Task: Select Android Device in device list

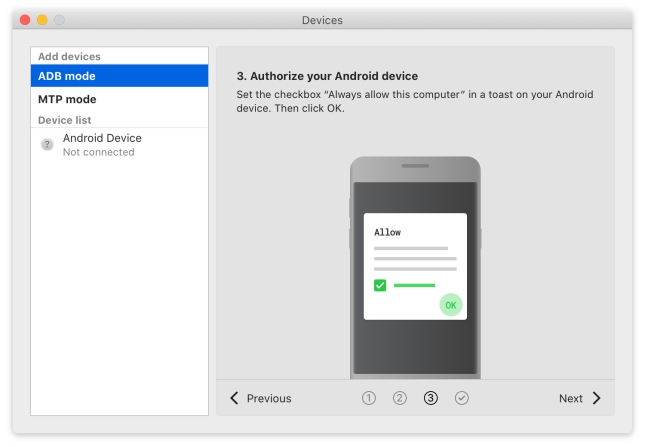Action: point(119,145)
